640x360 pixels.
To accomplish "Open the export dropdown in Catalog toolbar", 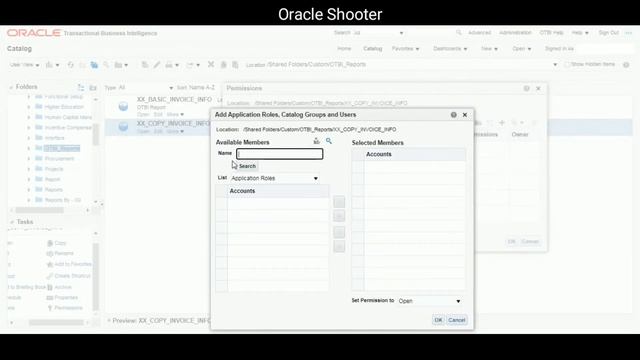I will click(x=193, y=65).
